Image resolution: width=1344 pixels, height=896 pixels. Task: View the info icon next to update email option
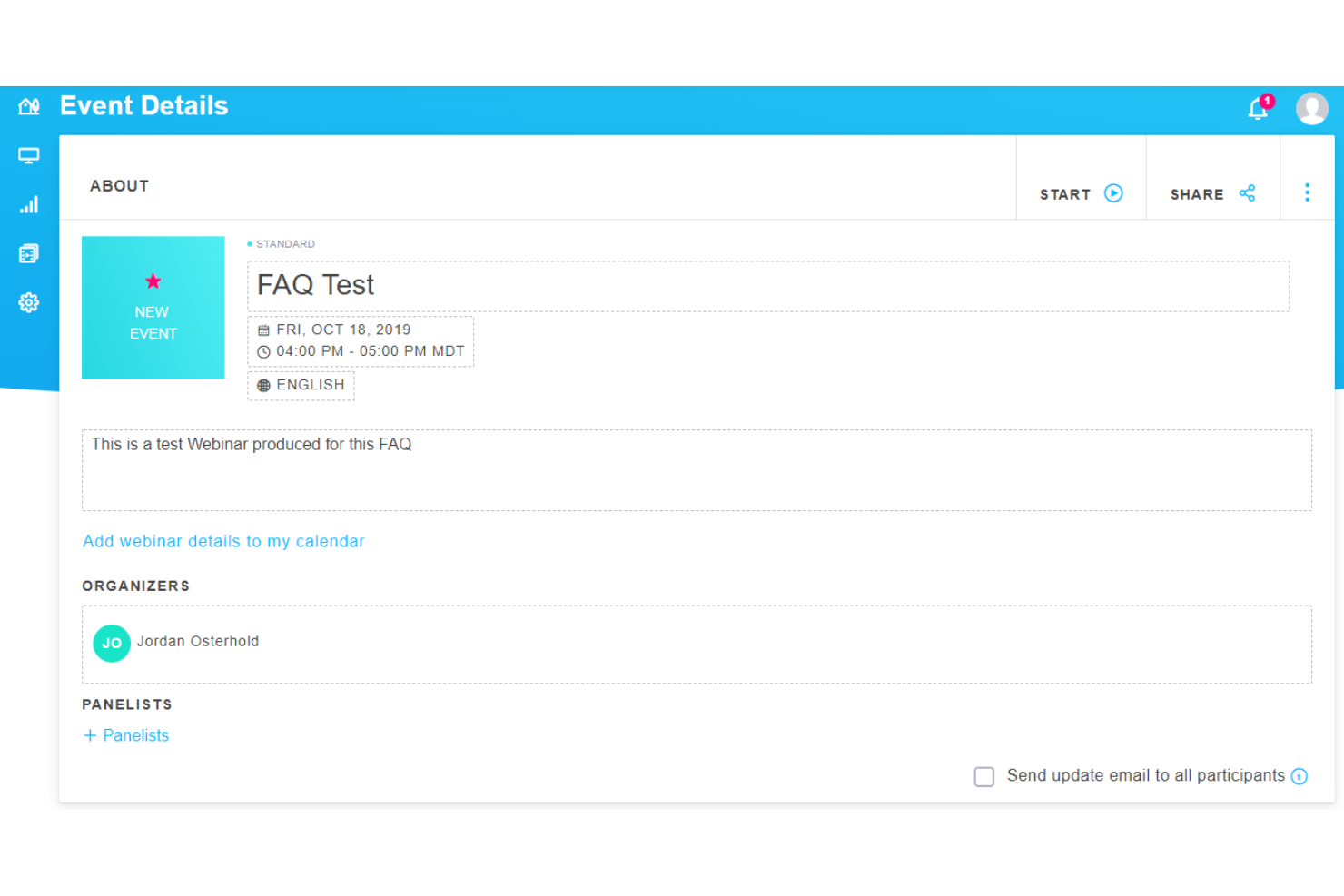click(x=1300, y=776)
